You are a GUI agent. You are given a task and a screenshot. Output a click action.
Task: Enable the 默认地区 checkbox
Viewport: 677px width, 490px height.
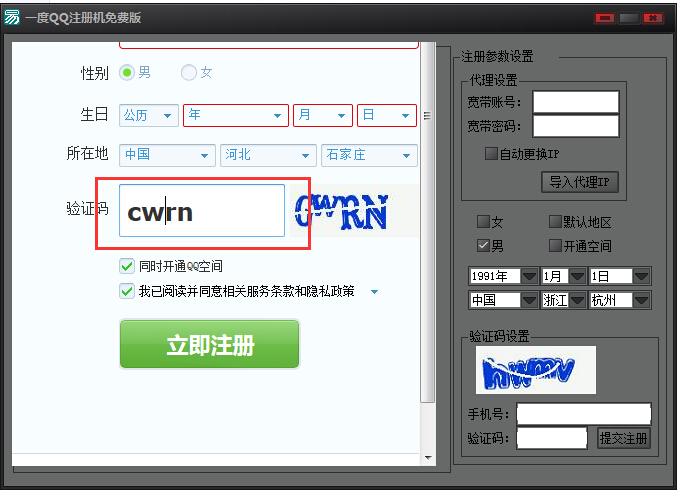click(555, 222)
